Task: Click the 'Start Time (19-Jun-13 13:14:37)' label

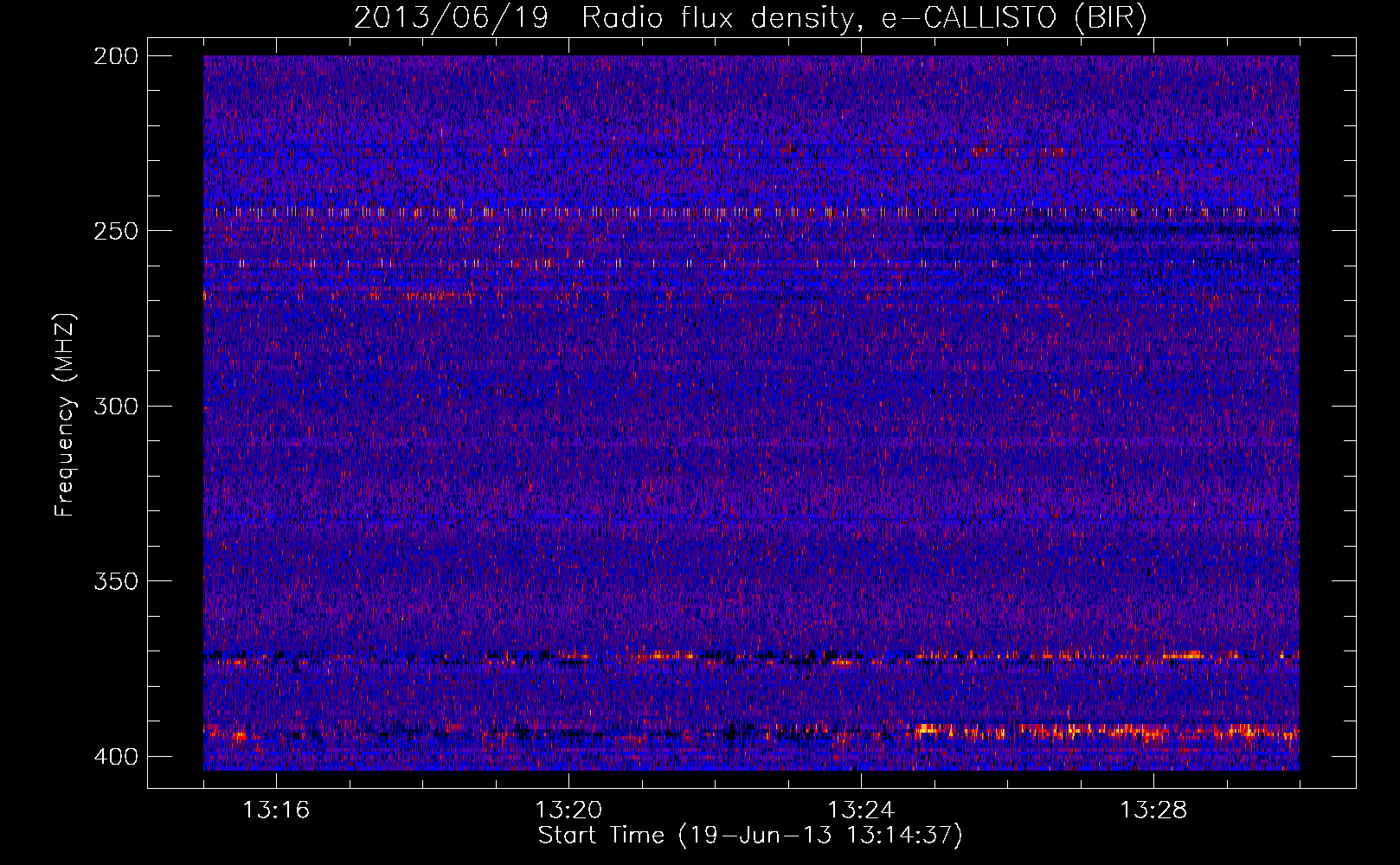Action: click(x=750, y=836)
